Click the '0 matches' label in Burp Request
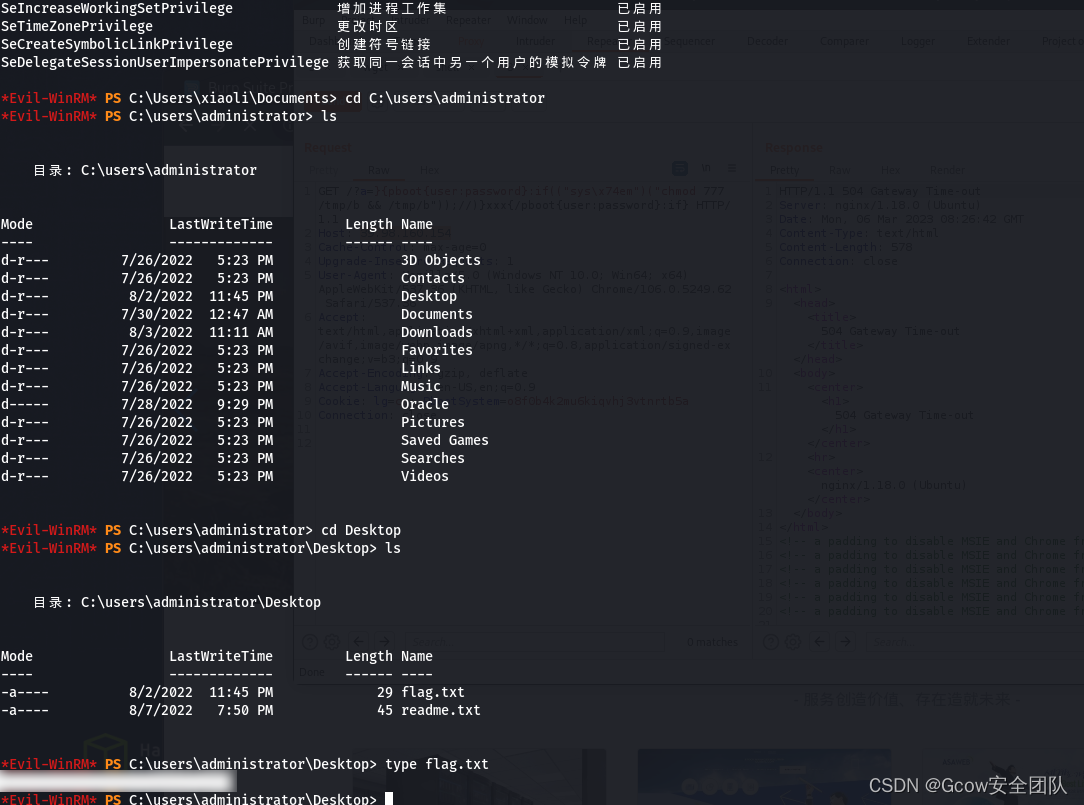This screenshot has height=805, width=1084. (x=712, y=642)
